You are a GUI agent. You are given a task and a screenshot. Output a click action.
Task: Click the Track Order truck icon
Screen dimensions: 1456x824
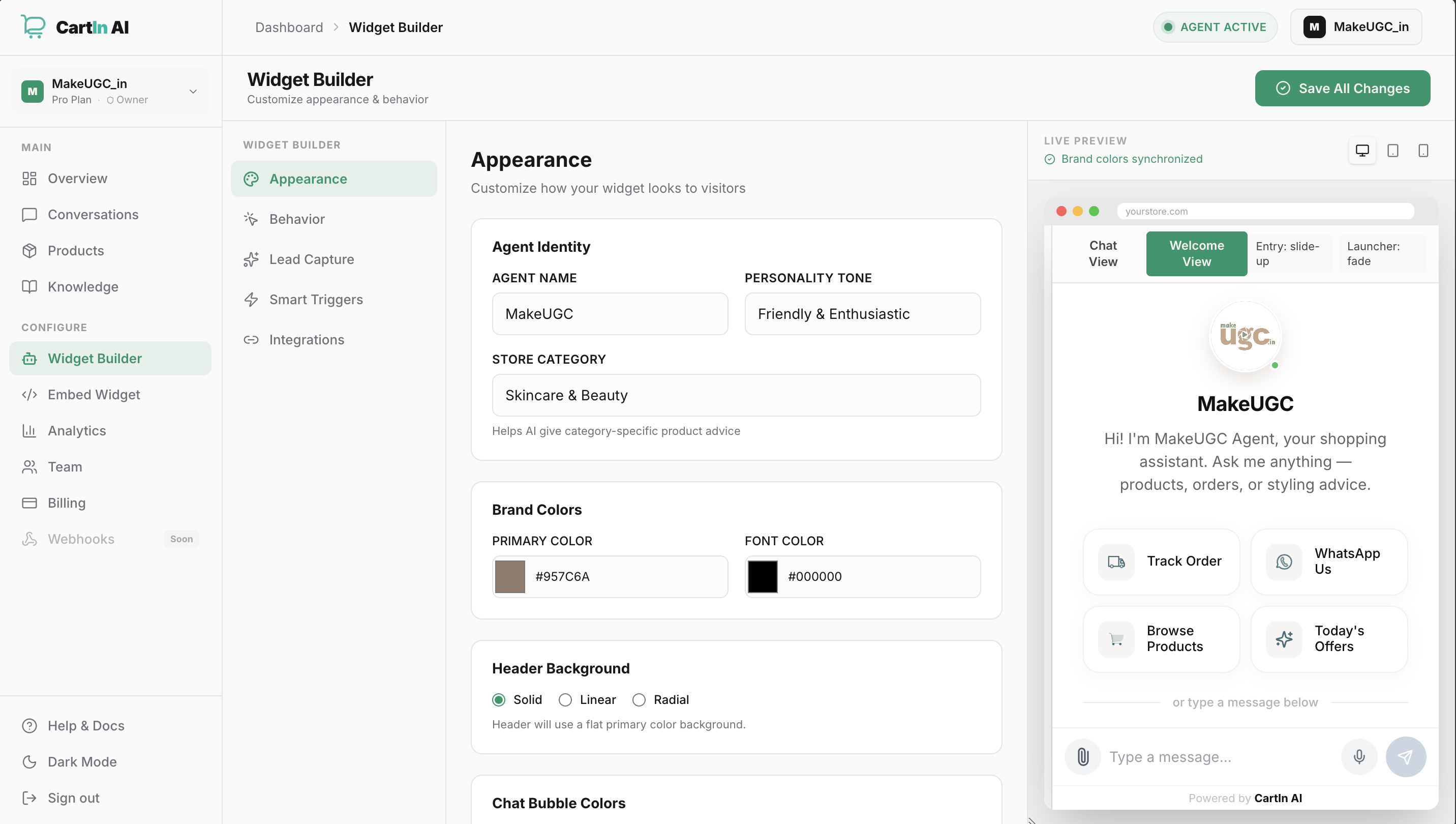[x=1116, y=562]
